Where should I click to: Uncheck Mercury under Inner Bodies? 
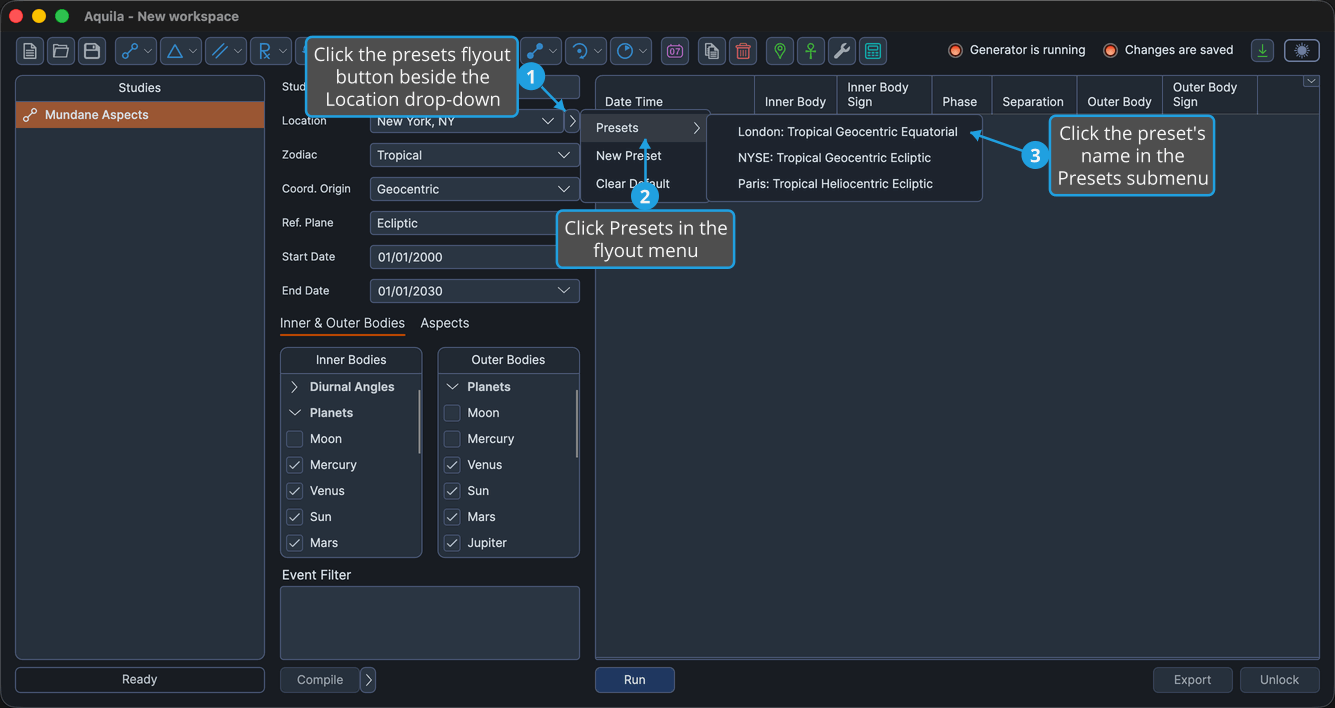[294, 465]
